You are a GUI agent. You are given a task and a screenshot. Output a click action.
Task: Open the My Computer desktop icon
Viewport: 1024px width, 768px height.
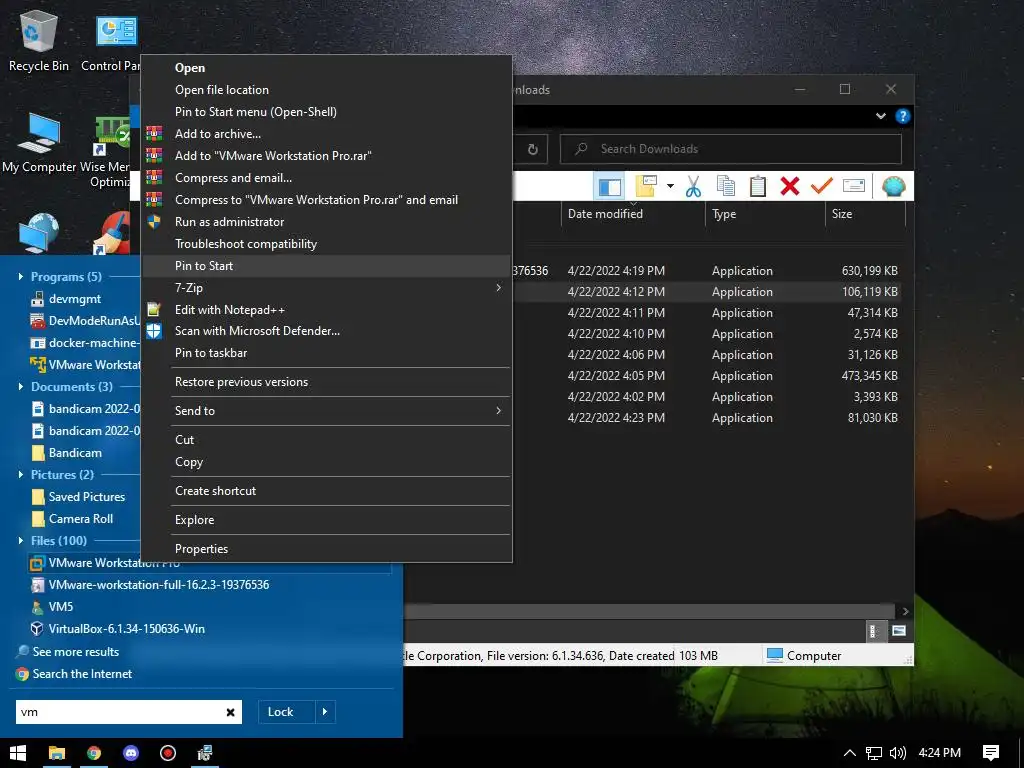coord(39,143)
